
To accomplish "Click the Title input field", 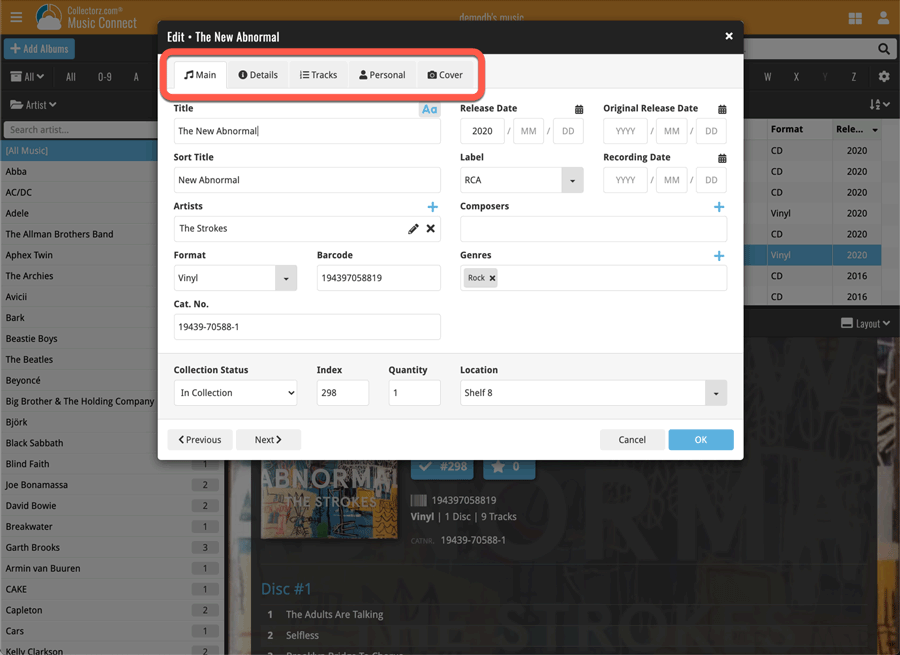I will click(x=307, y=131).
